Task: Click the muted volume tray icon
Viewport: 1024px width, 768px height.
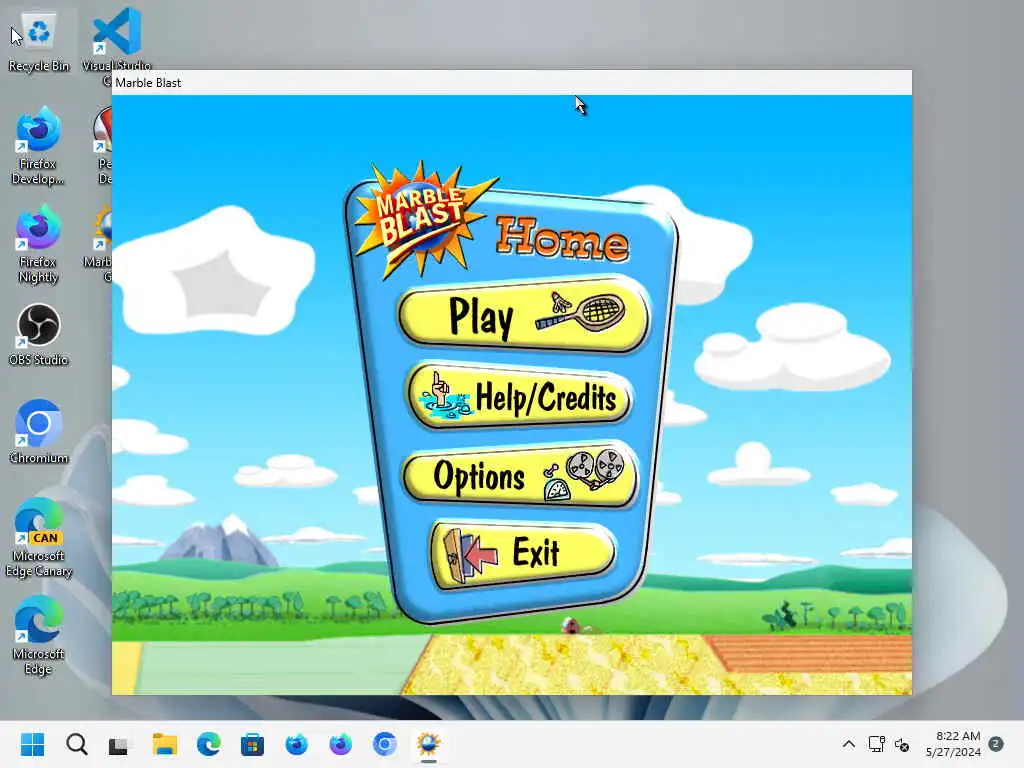Action: click(902, 744)
